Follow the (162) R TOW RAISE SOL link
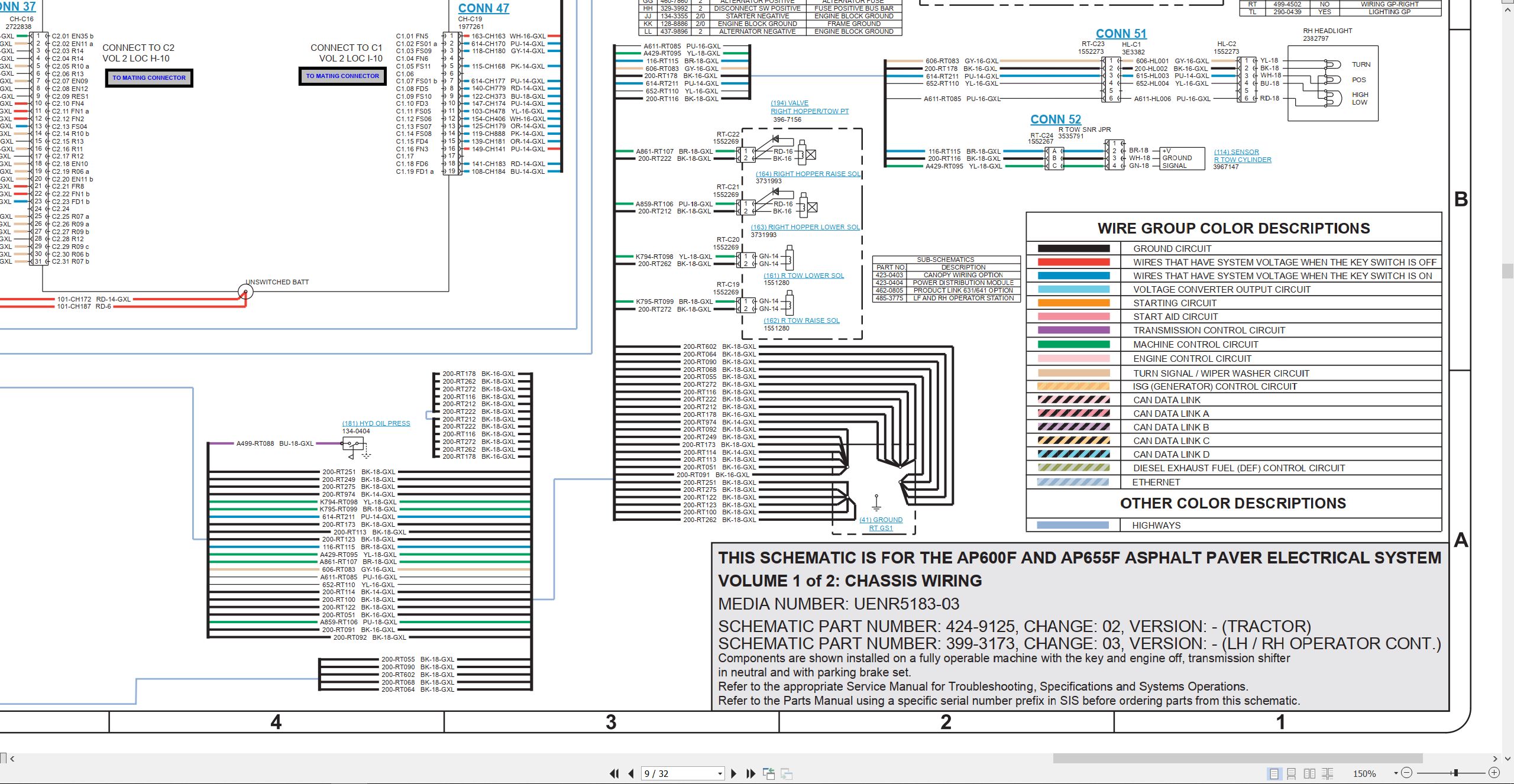Screen dimensions: 1514x784 tap(801, 320)
